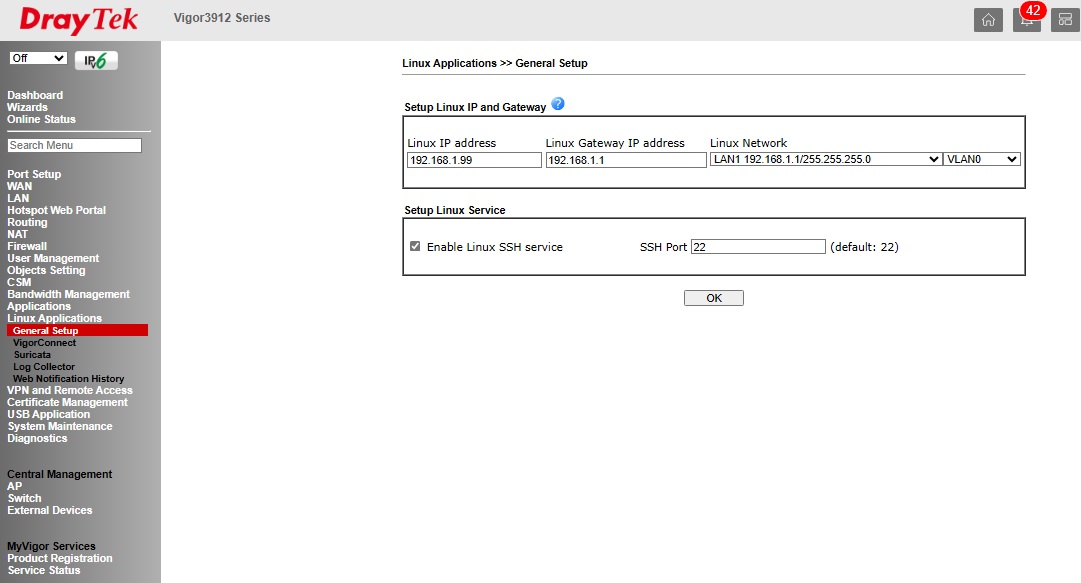The height and width of the screenshot is (583, 1081).
Task: Open the Off auto-logout dropdown
Action: 38,59
